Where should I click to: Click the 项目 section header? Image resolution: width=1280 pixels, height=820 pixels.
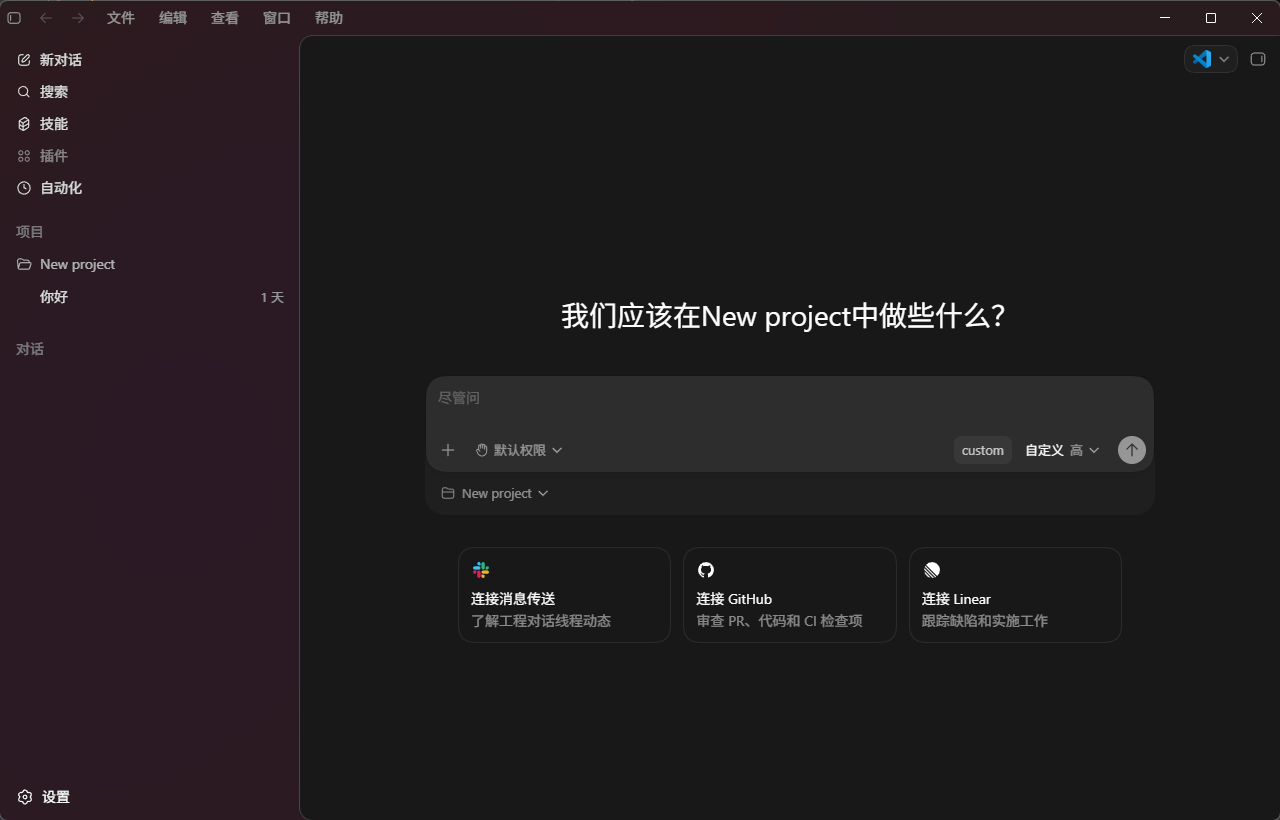coord(30,232)
